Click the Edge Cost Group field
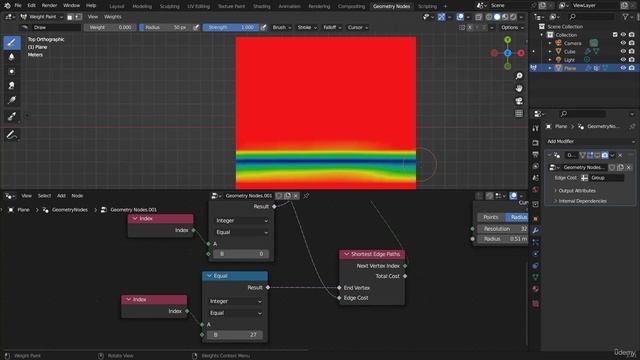 pos(602,178)
